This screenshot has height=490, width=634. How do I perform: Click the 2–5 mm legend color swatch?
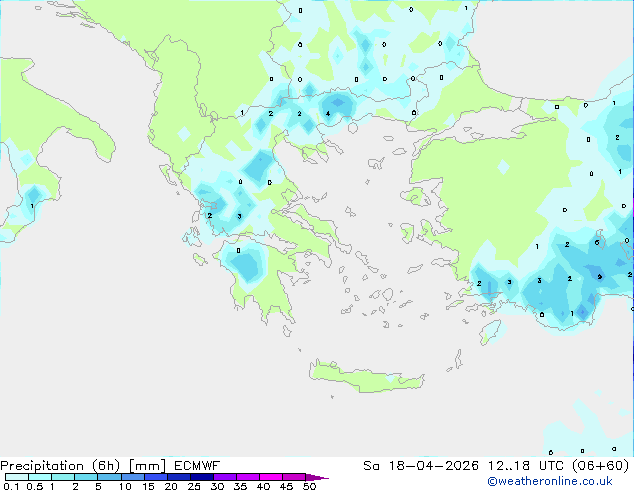click(x=86, y=477)
